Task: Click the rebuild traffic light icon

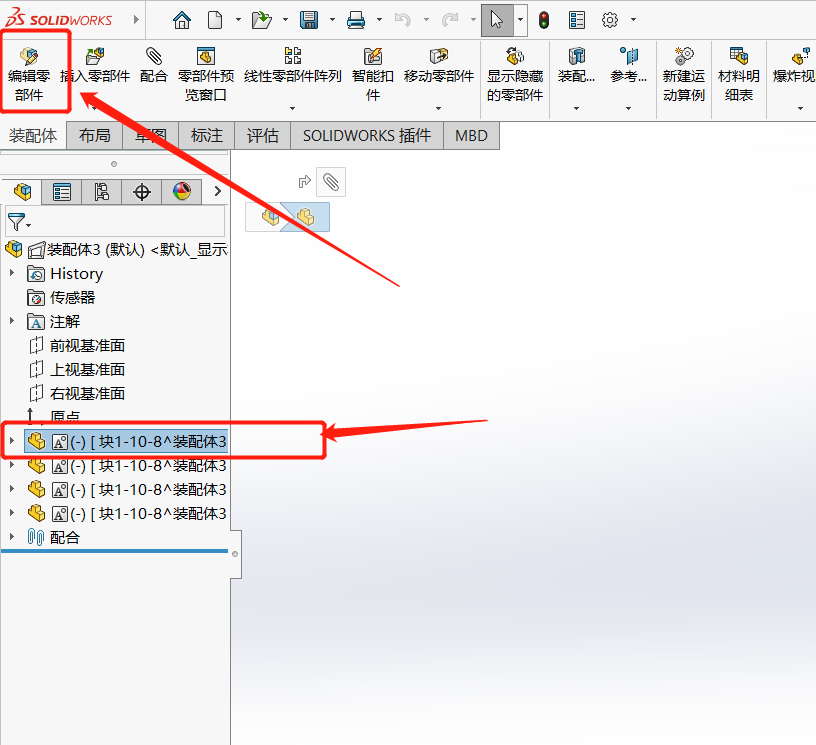Action: point(544,19)
